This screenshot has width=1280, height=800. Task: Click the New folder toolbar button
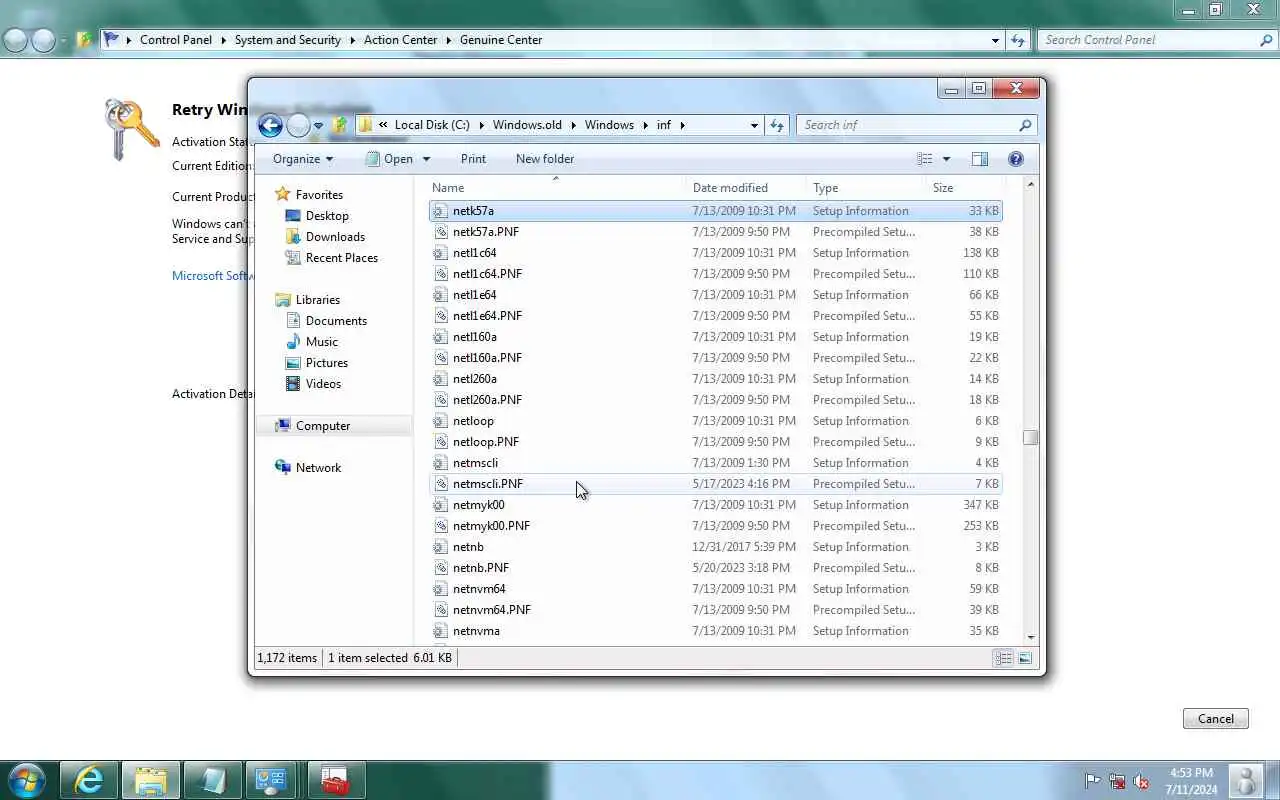(545, 159)
